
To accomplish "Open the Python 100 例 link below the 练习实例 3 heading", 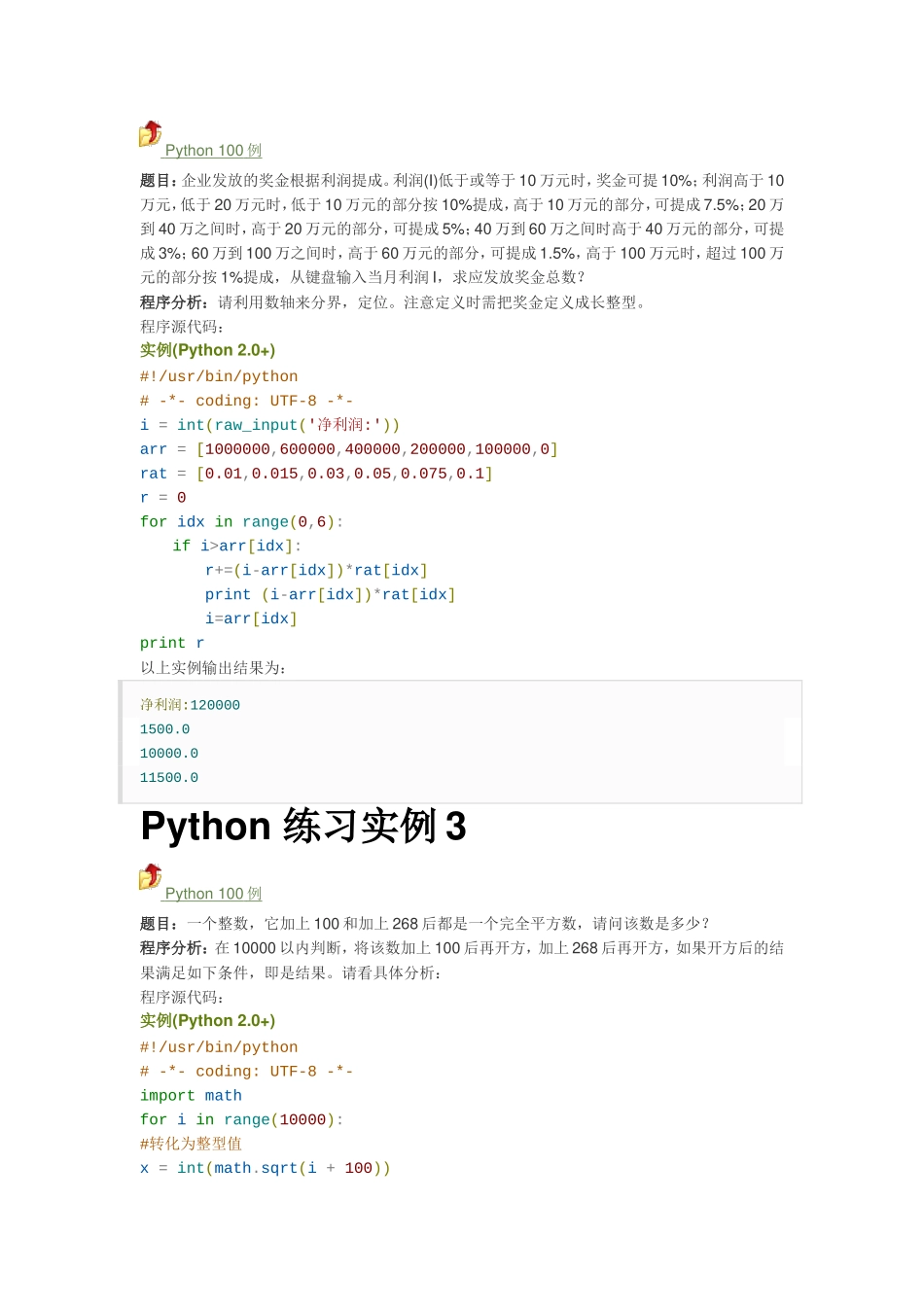I will pos(213,894).
